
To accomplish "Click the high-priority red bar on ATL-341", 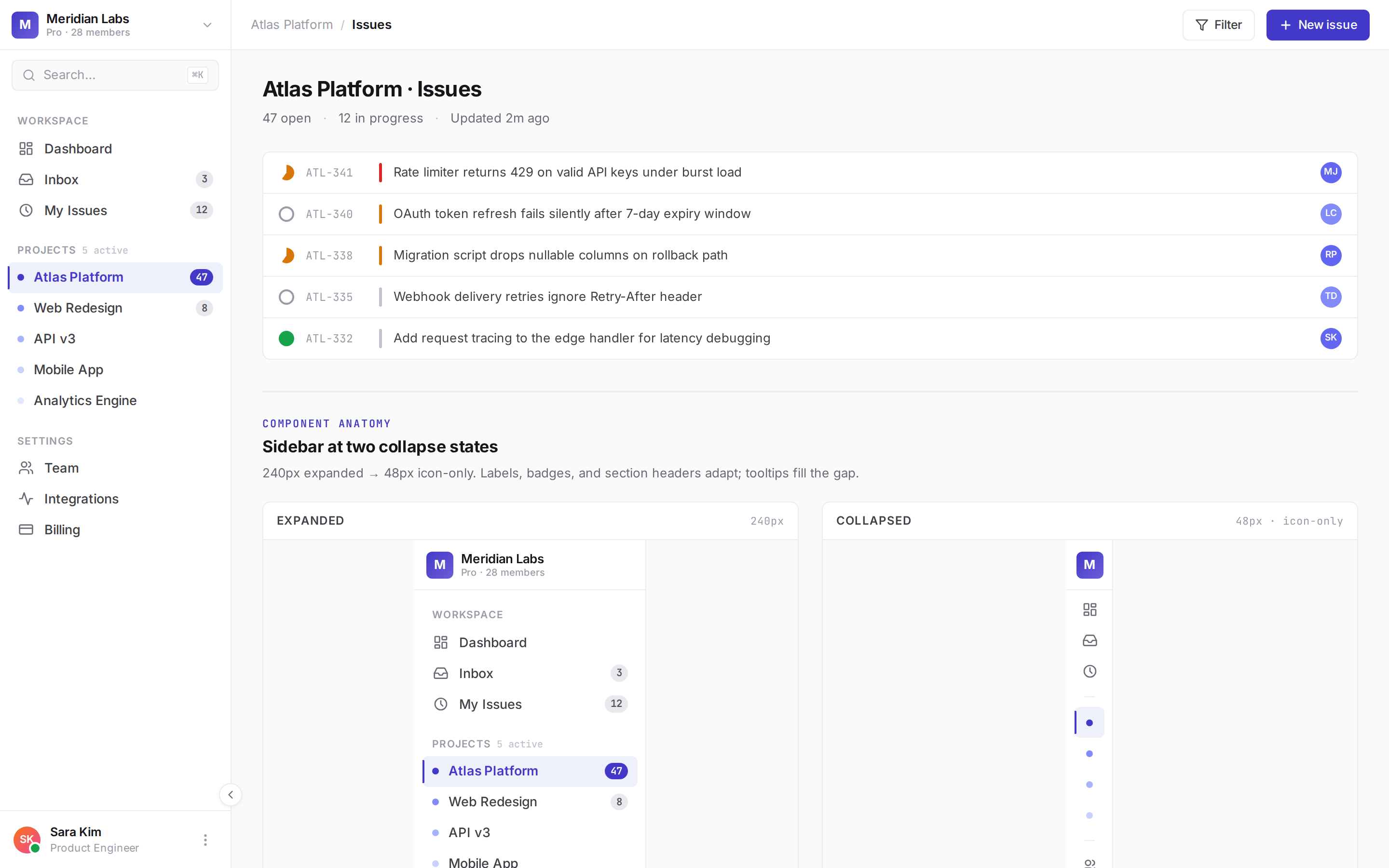I will coord(380,172).
